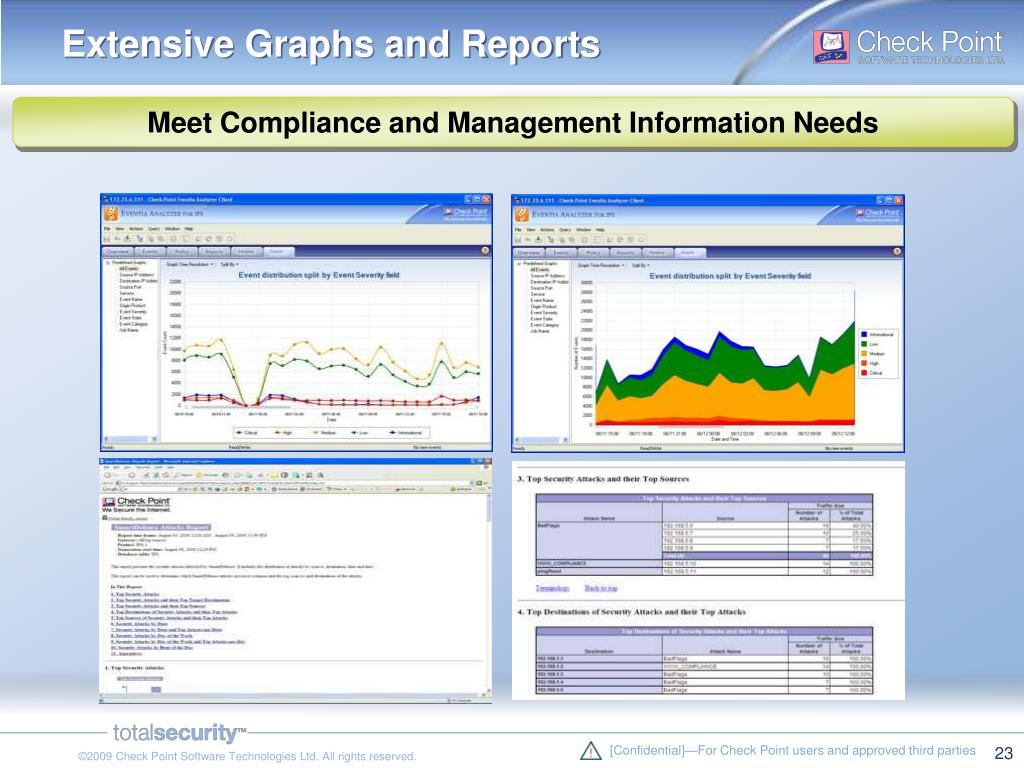The image size is (1024, 768).
Task: Open '6. Security Attacks by Date' report link
Action: (x=139, y=624)
